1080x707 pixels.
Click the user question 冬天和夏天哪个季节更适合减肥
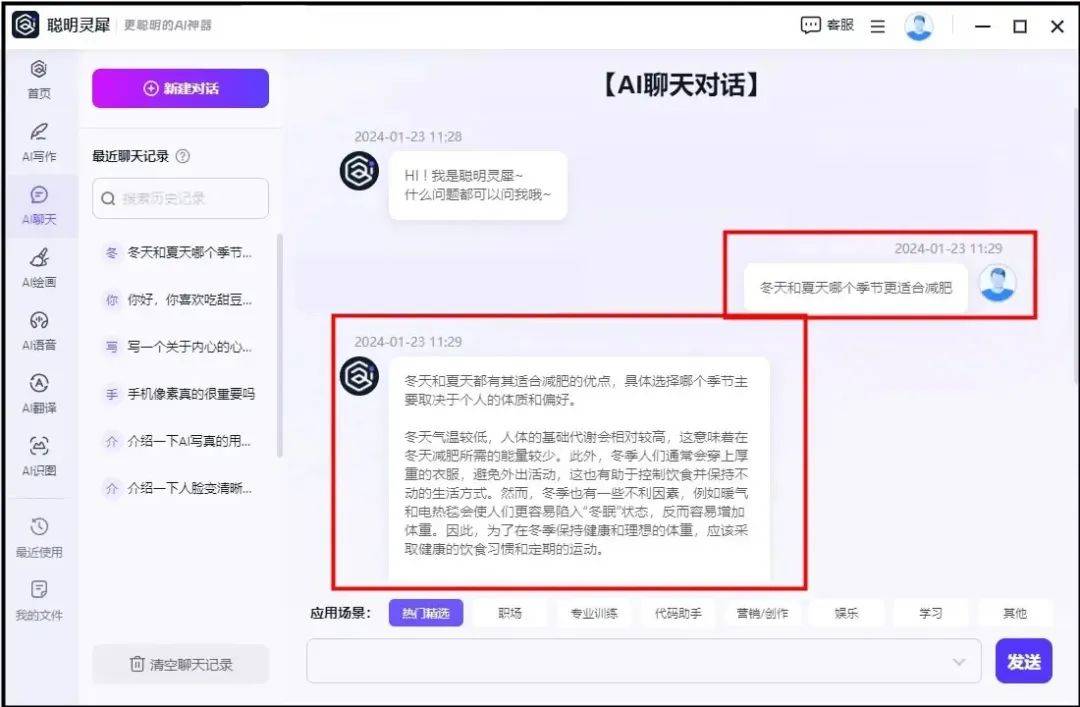point(855,287)
